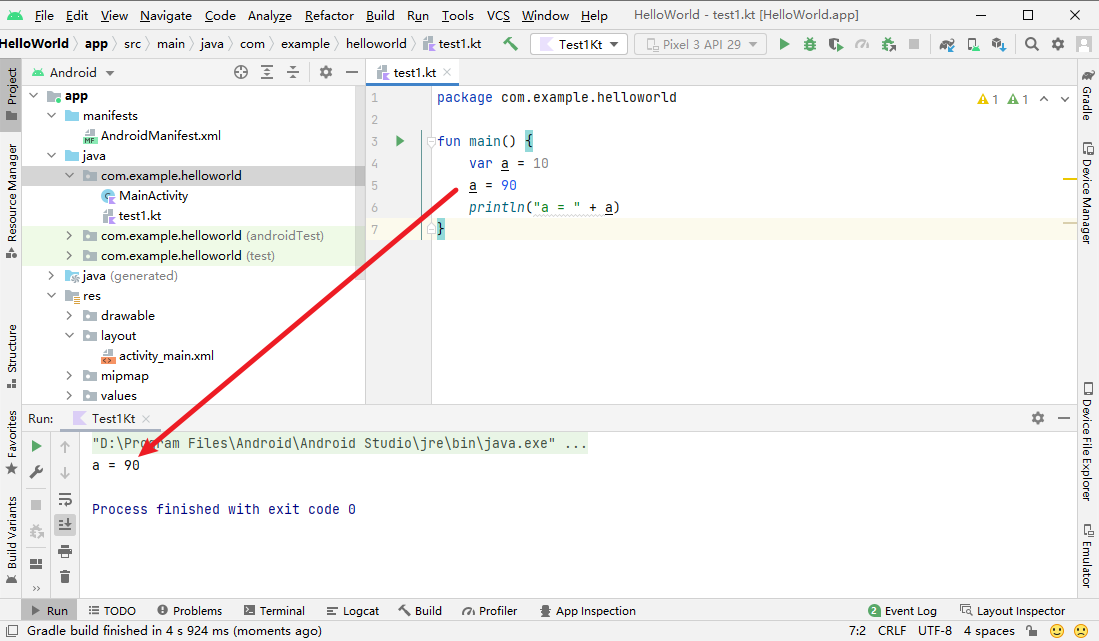Open the VCS menu

tap(498, 15)
